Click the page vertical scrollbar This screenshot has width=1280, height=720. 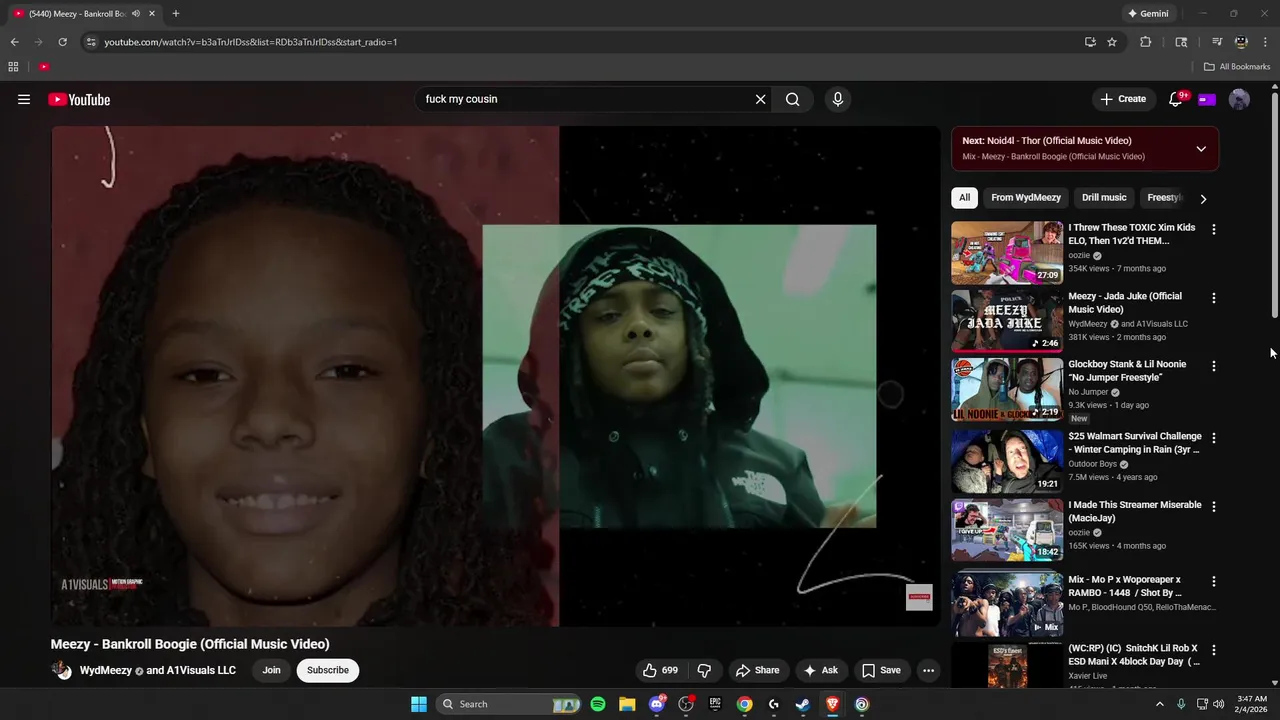[x=1275, y=205]
